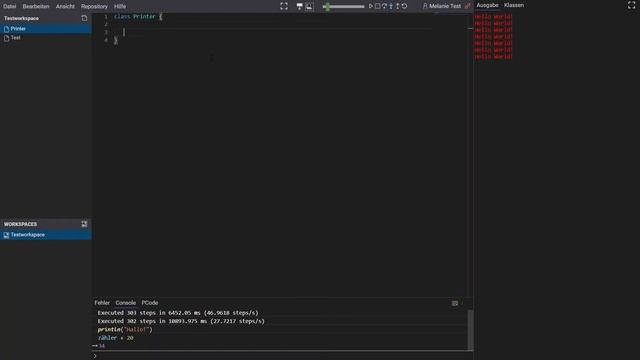Screen dimensions: 640x360
Task: Switch to the PCode tab
Action: pos(150,303)
